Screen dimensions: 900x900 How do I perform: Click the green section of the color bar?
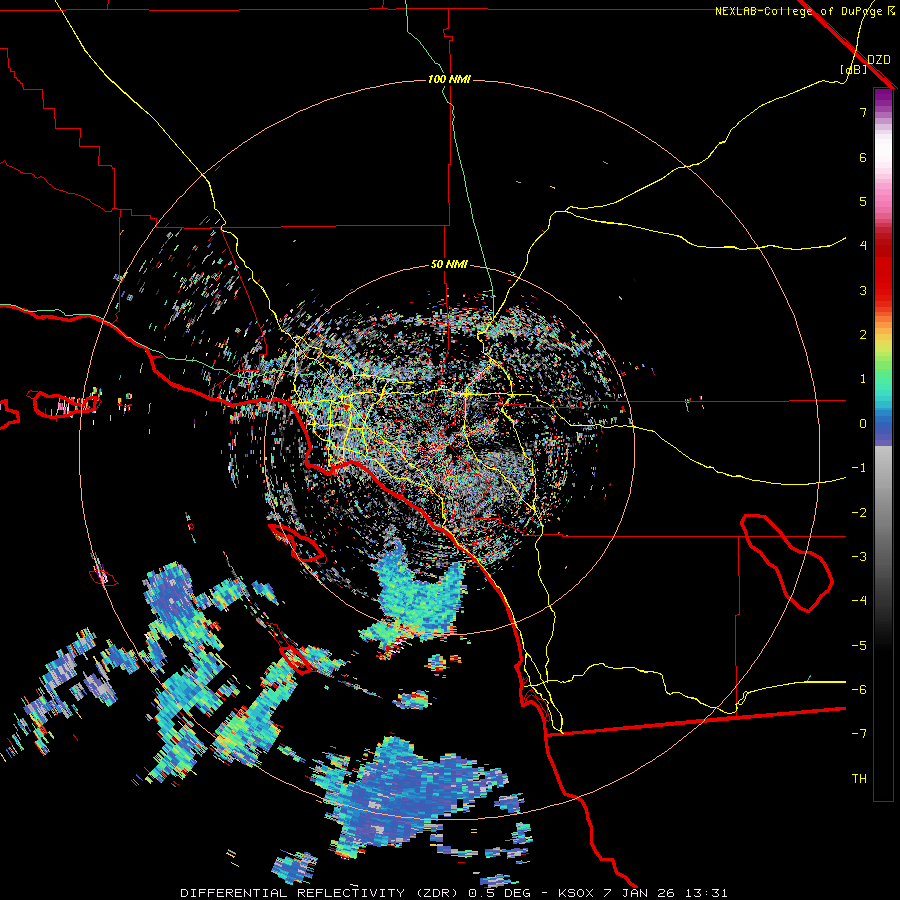[883, 370]
